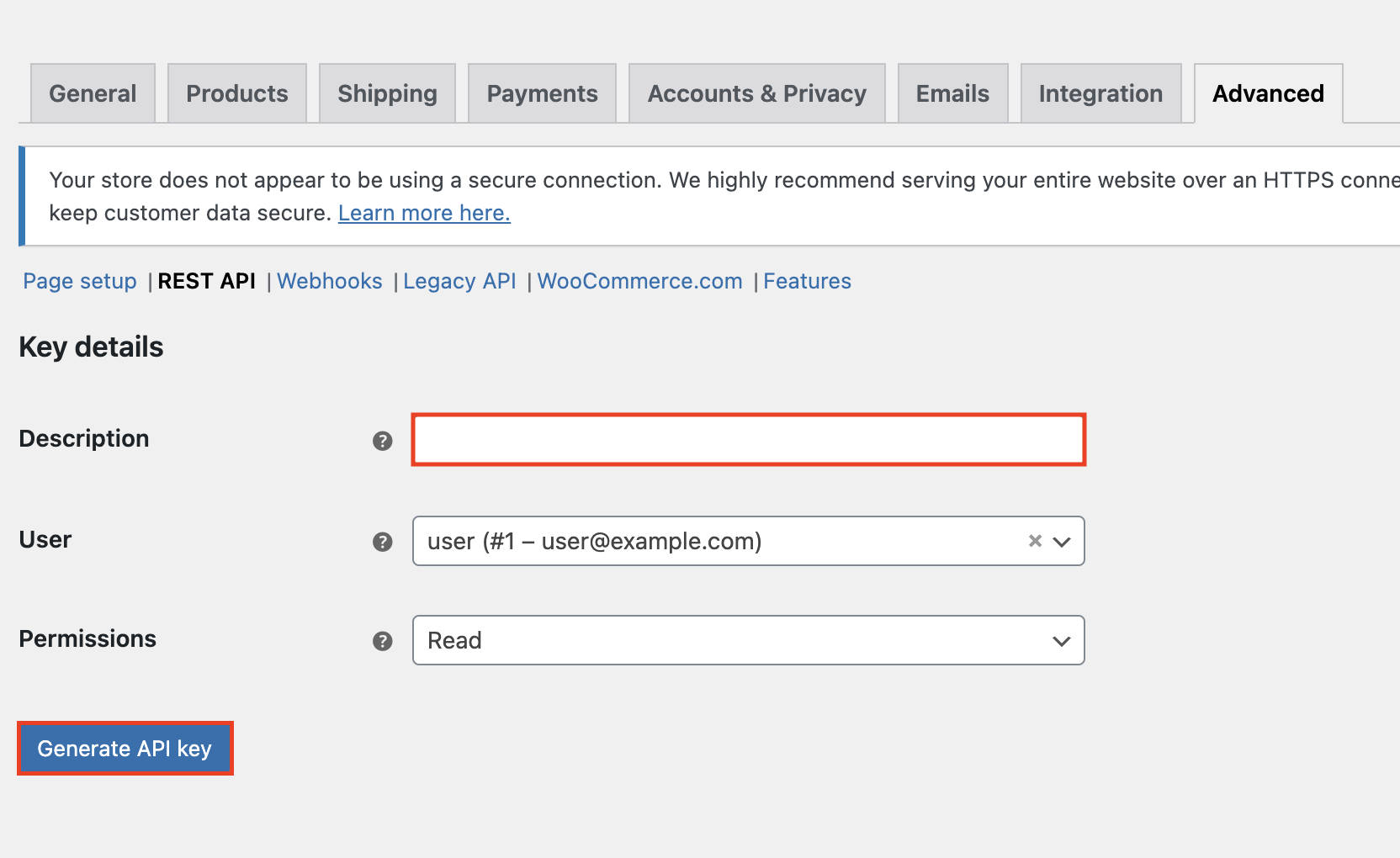Select the Accounts & Privacy tab
This screenshot has height=858, width=1400.
756,93
